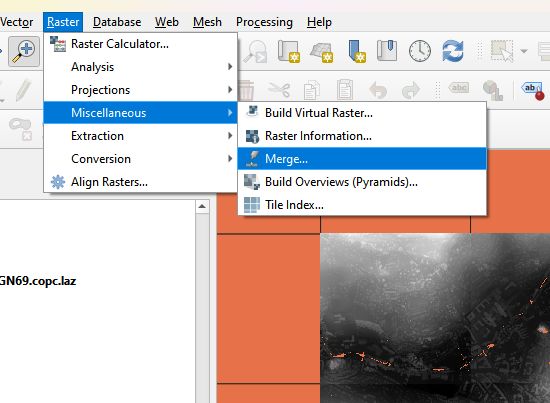Click the Delete Selected trash icon
550x403 pixels.
[x=246, y=90]
